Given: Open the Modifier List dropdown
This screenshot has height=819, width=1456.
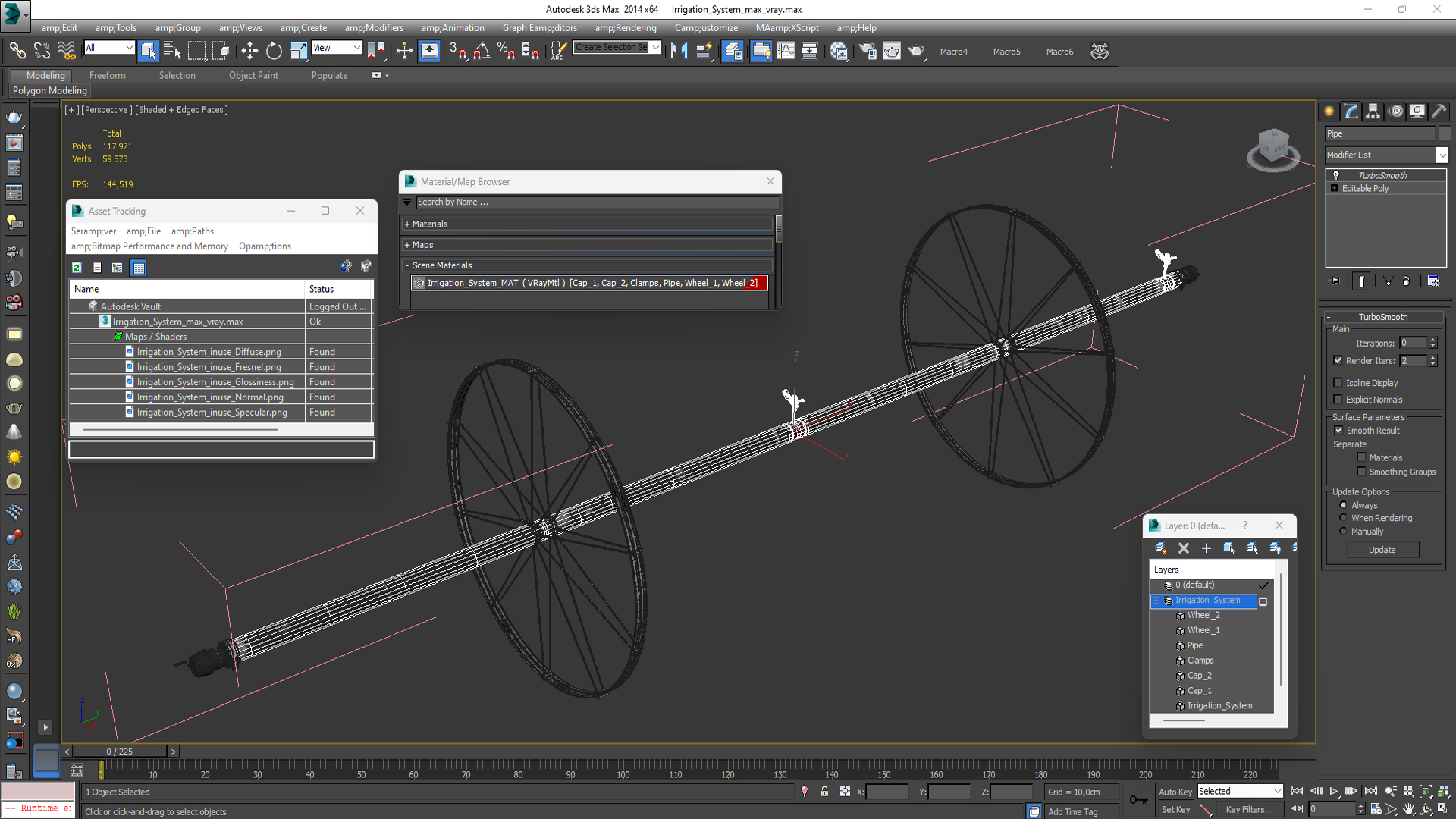Looking at the screenshot, I should click(1442, 155).
